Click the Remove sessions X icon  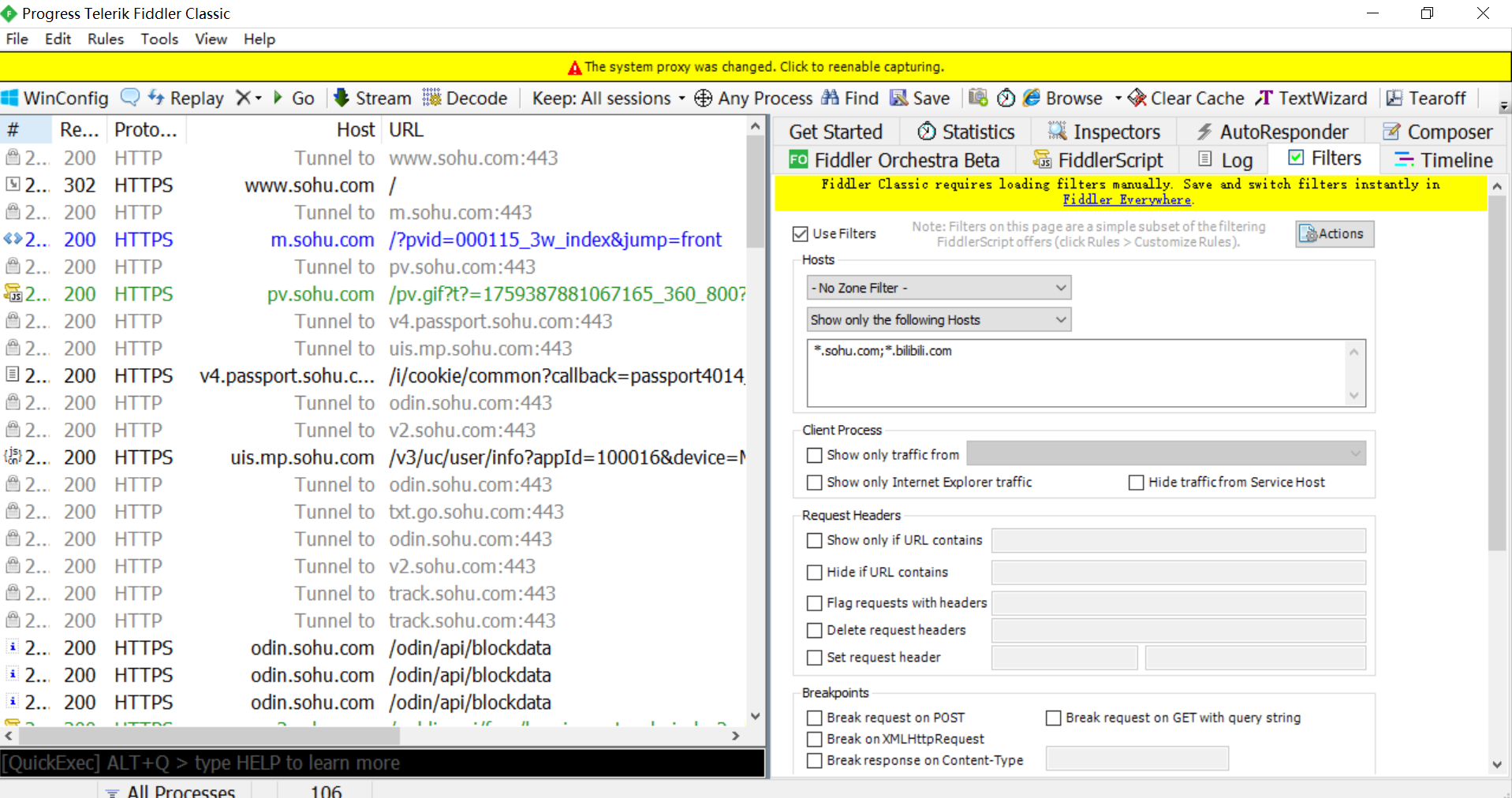(244, 98)
